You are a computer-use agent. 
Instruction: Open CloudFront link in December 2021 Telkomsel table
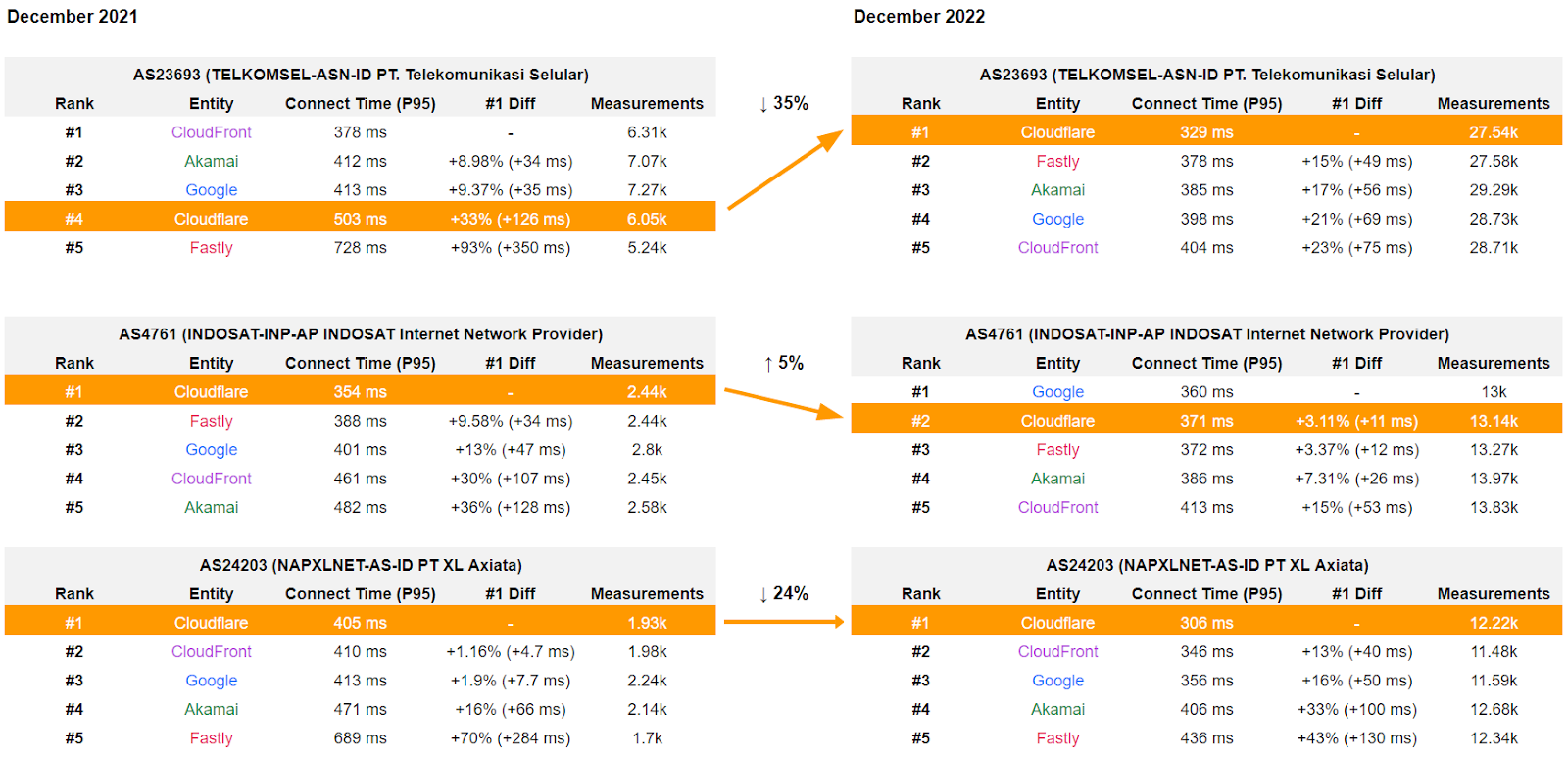(x=211, y=132)
